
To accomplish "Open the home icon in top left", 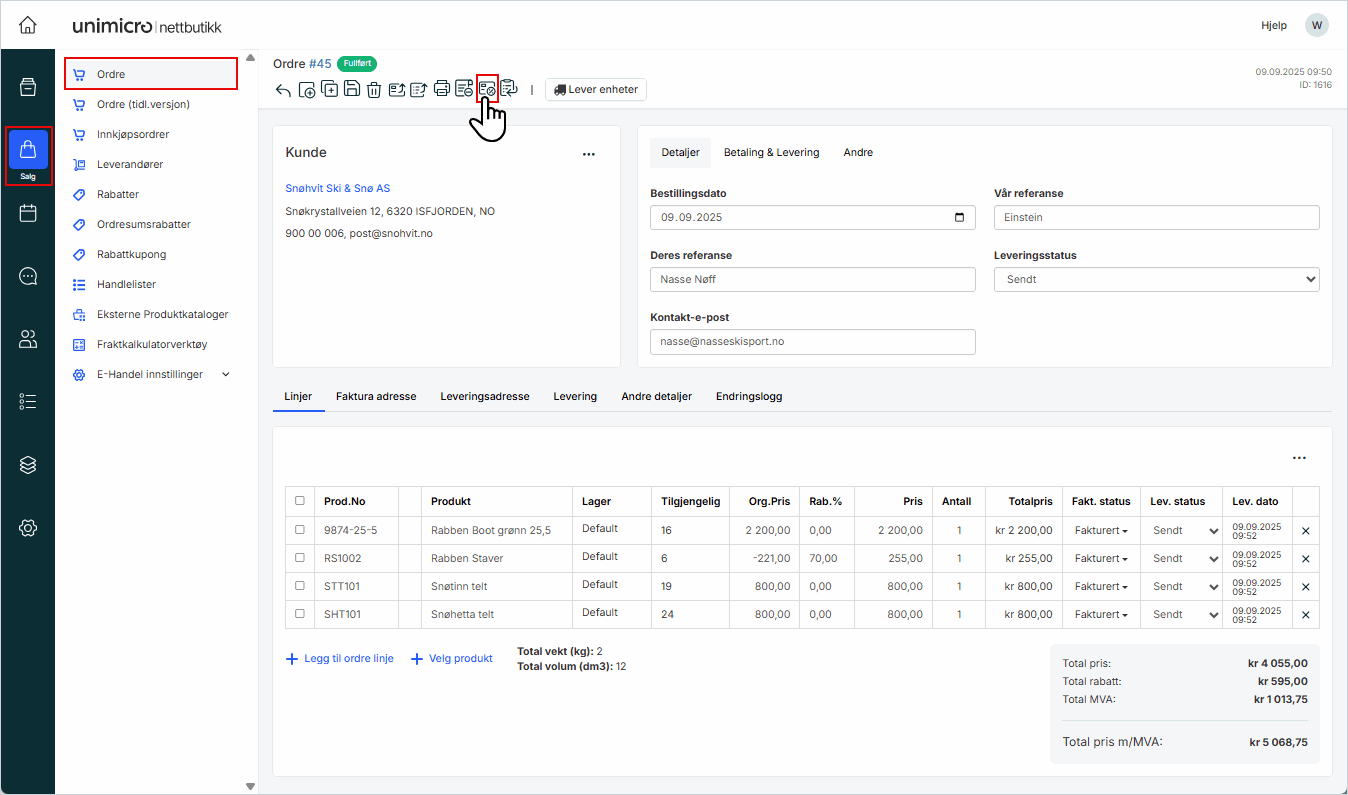I will tap(28, 25).
